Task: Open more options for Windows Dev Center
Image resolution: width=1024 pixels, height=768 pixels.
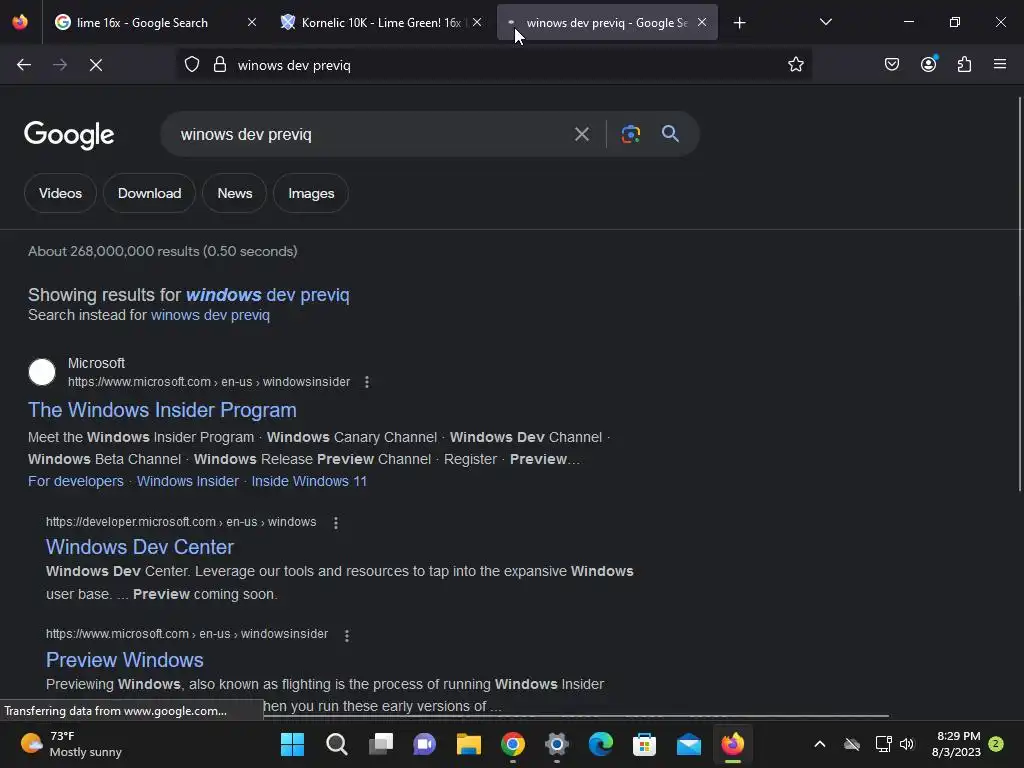Action: (x=336, y=523)
